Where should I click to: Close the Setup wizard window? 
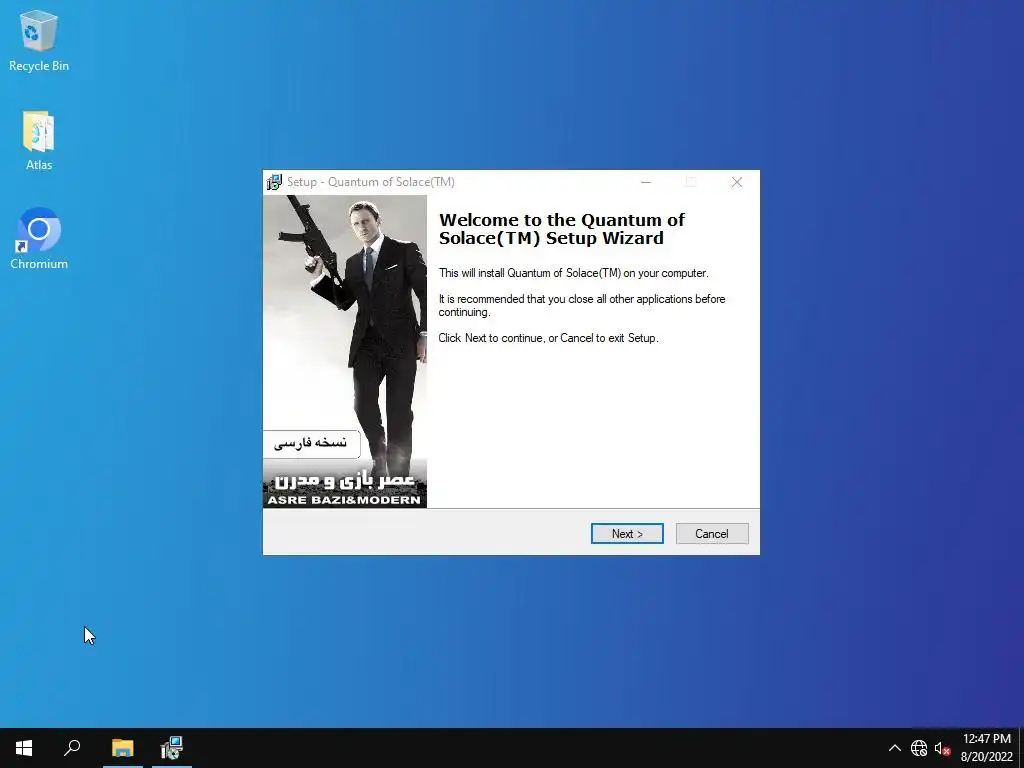point(737,182)
